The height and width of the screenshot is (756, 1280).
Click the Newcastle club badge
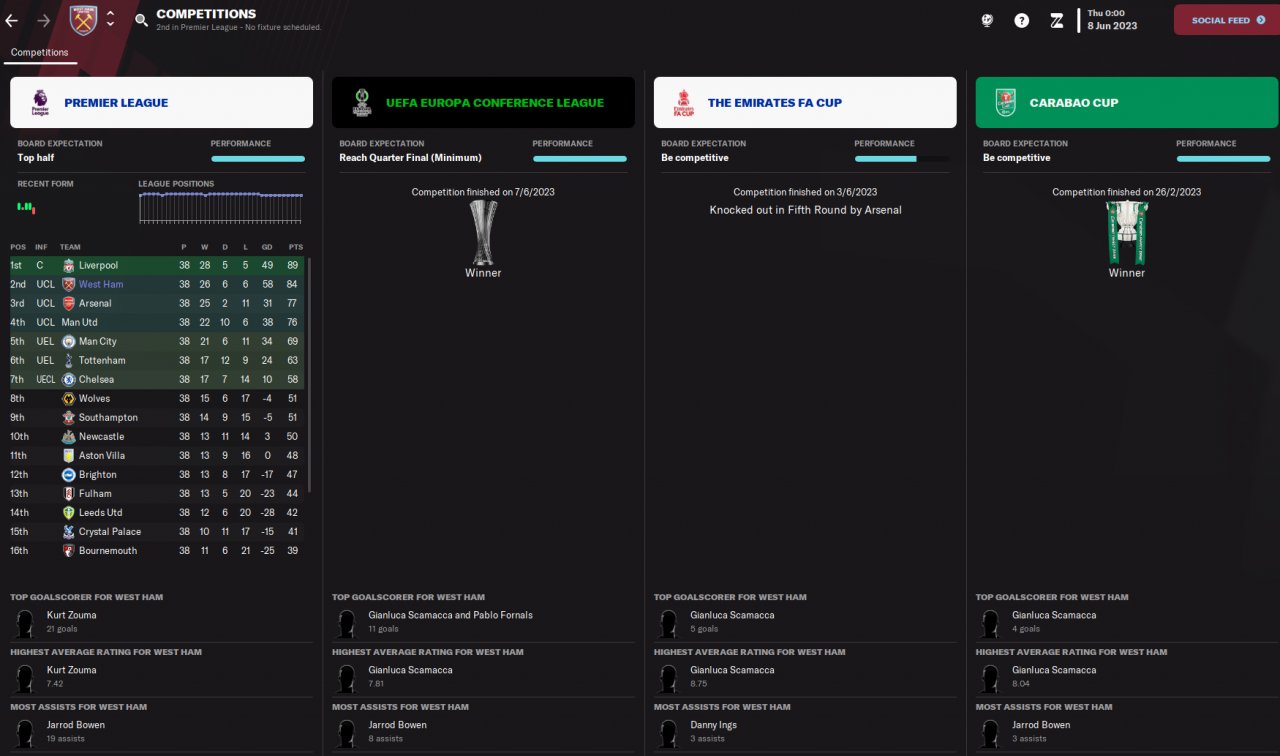(68, 436)
